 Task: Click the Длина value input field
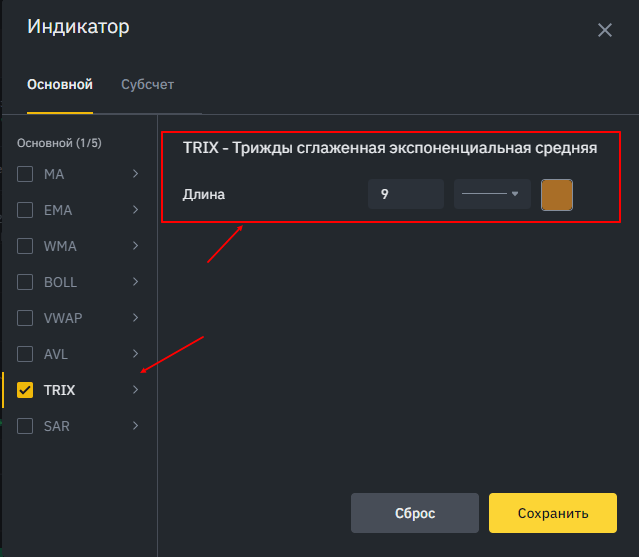point(405,195)
